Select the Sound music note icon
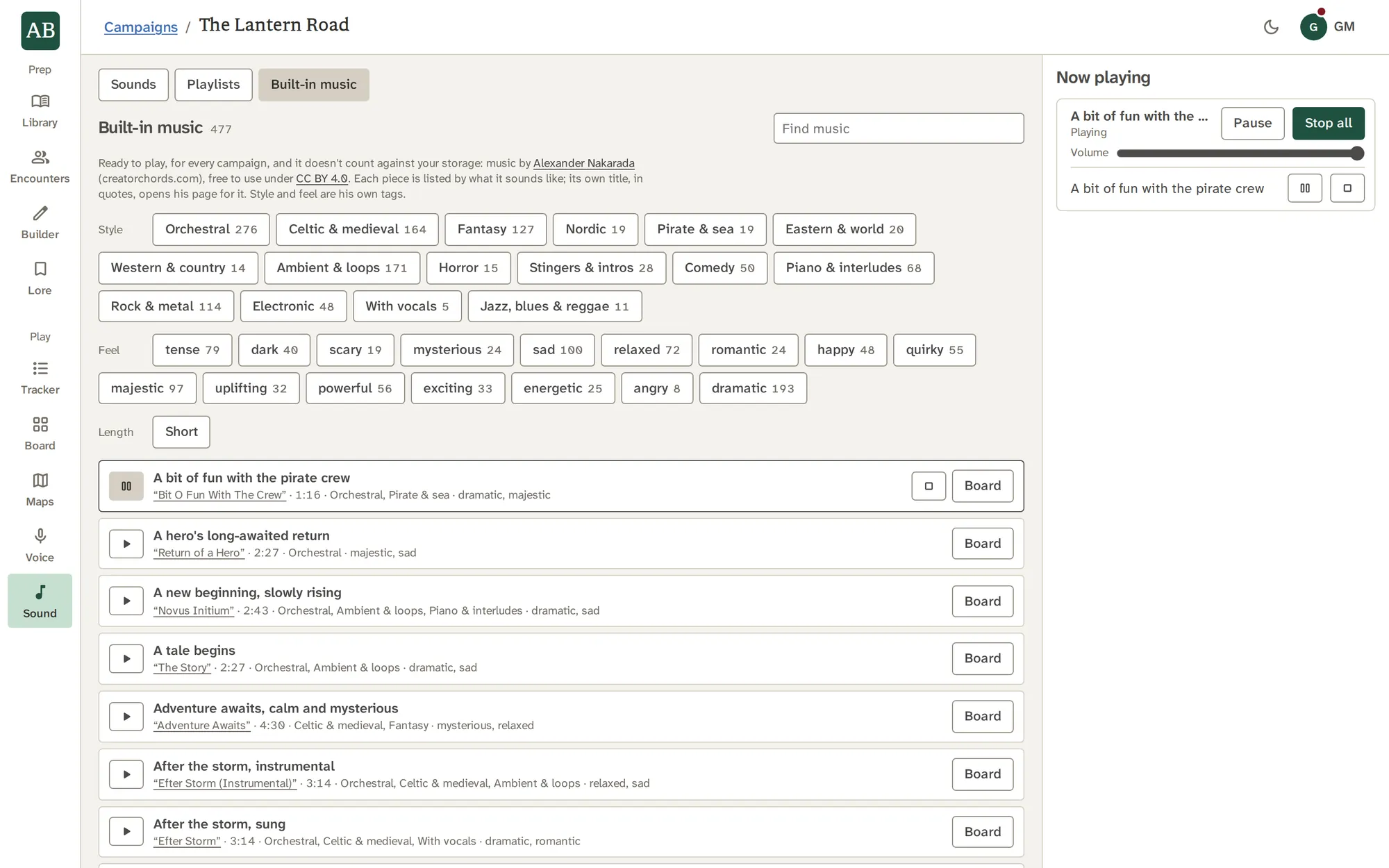The width and height of the screenshot is (1389, 868). coord(40,601)
